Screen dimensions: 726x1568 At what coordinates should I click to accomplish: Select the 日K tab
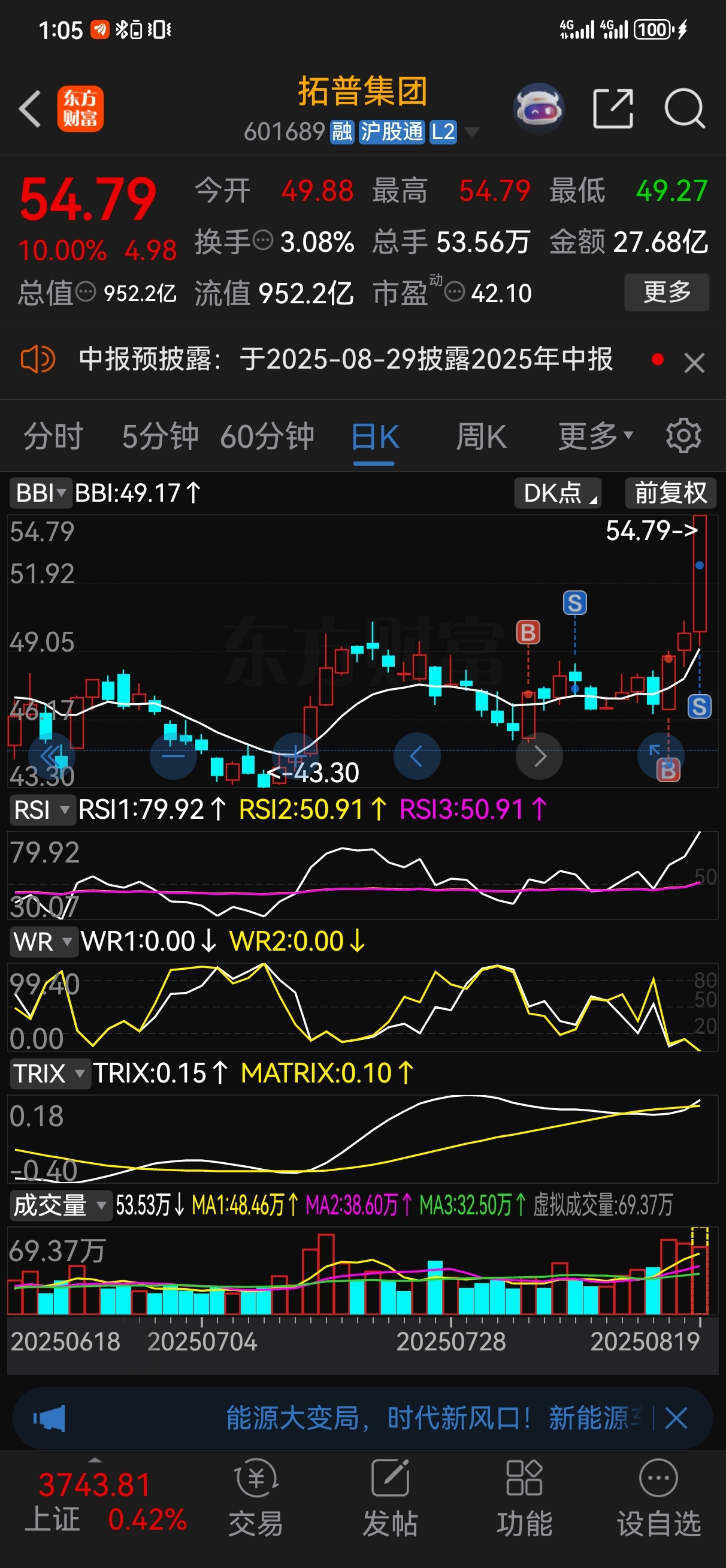pos(375,436)
